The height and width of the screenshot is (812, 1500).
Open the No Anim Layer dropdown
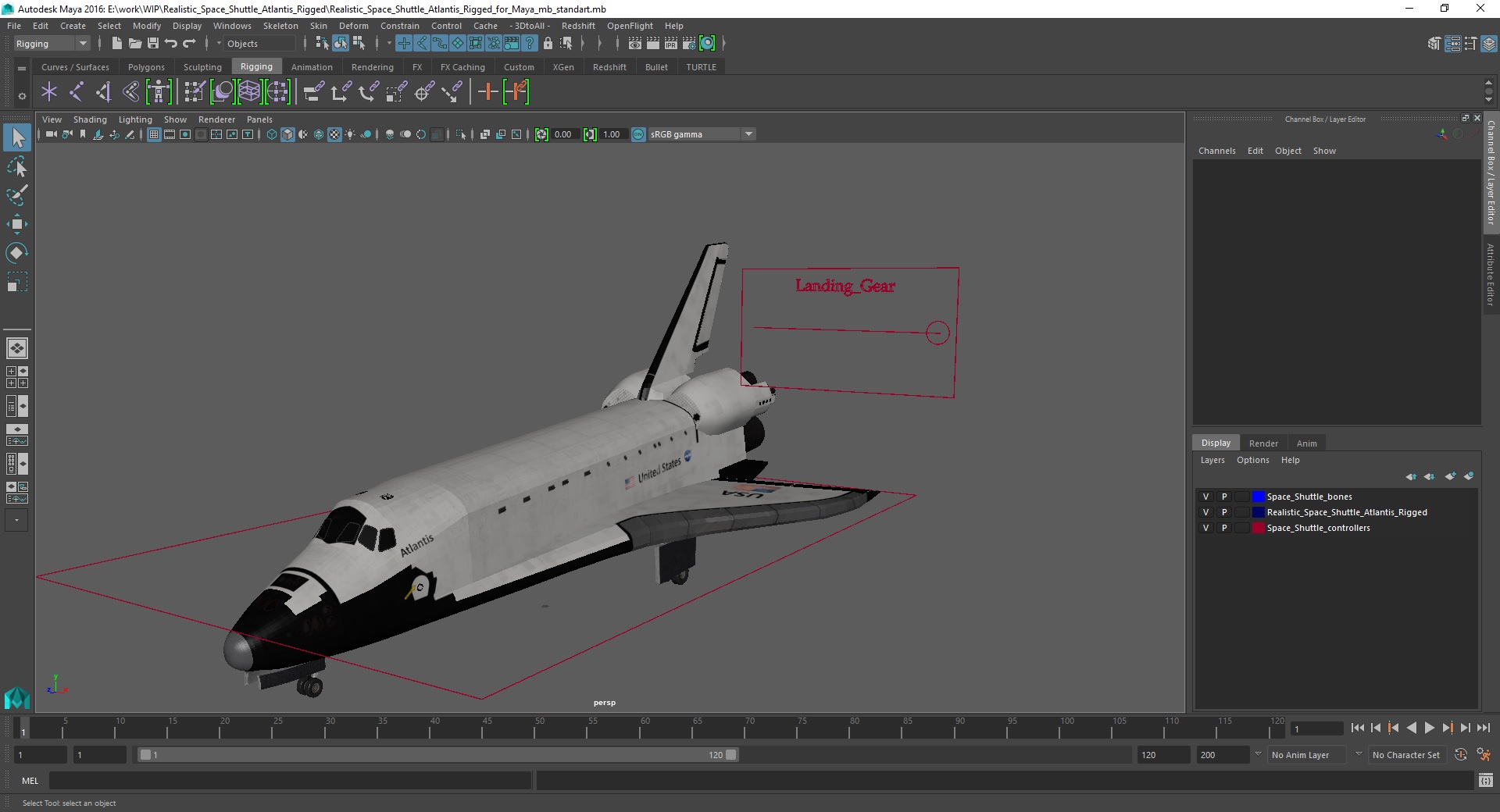1309,755
